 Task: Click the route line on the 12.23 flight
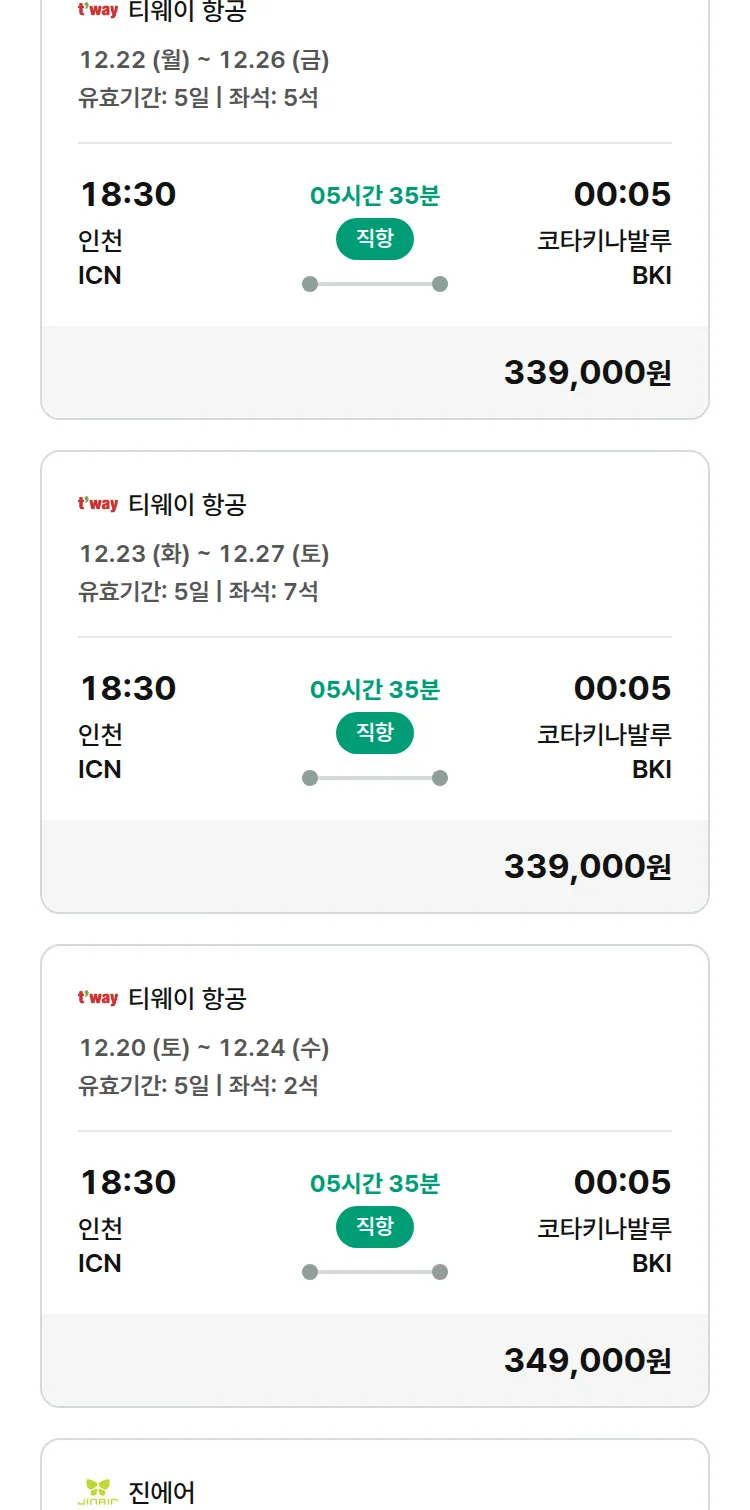point(375,778)
